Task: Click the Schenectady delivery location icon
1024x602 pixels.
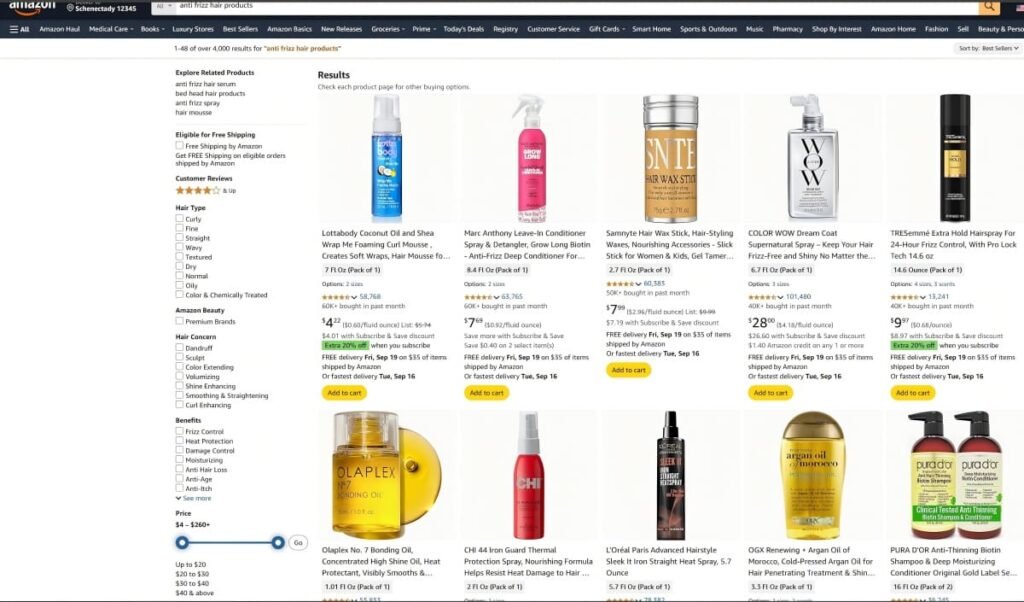Action: [x=71, y=8]
